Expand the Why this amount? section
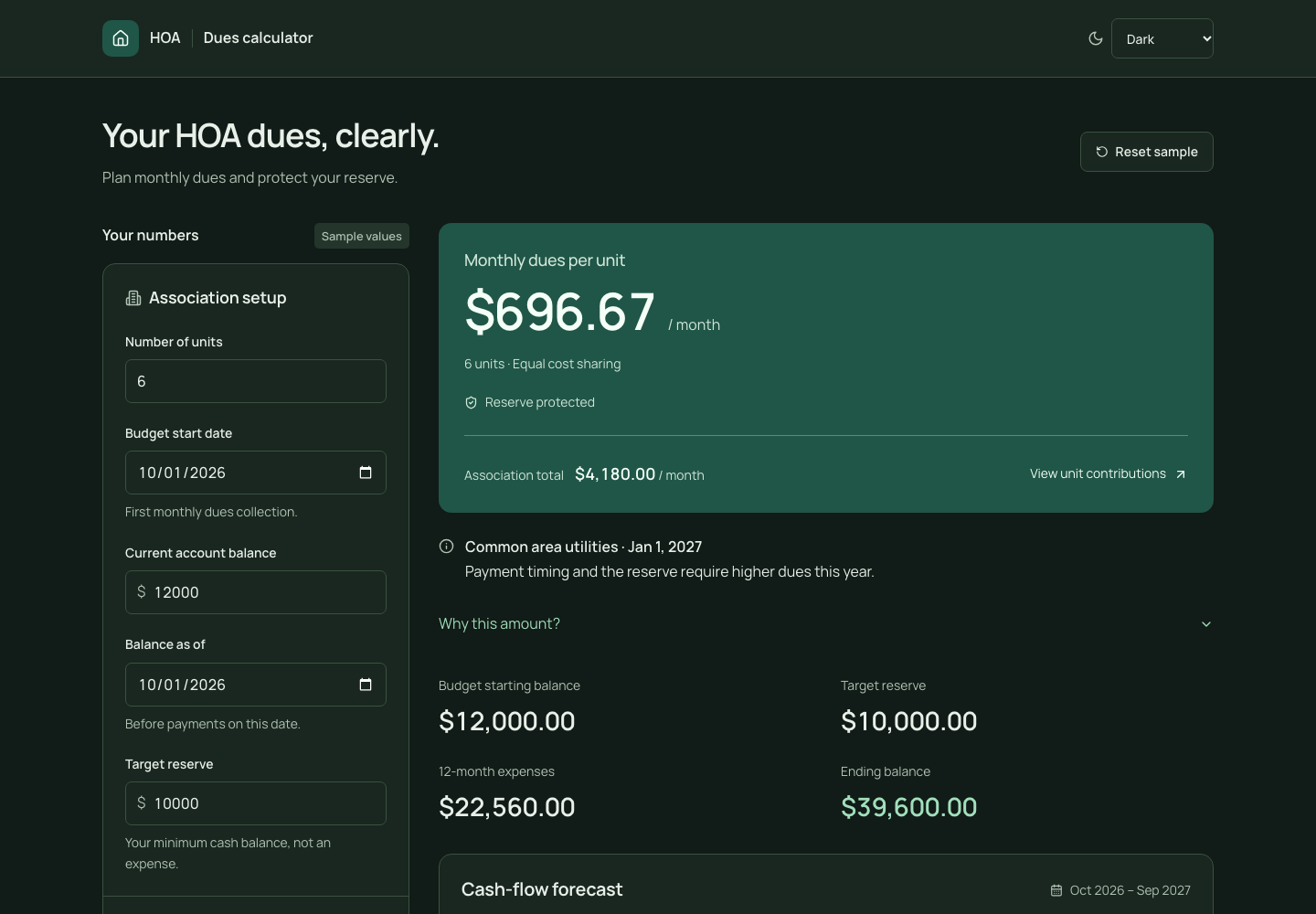The image size is (1316, 914). click(826, 623)
